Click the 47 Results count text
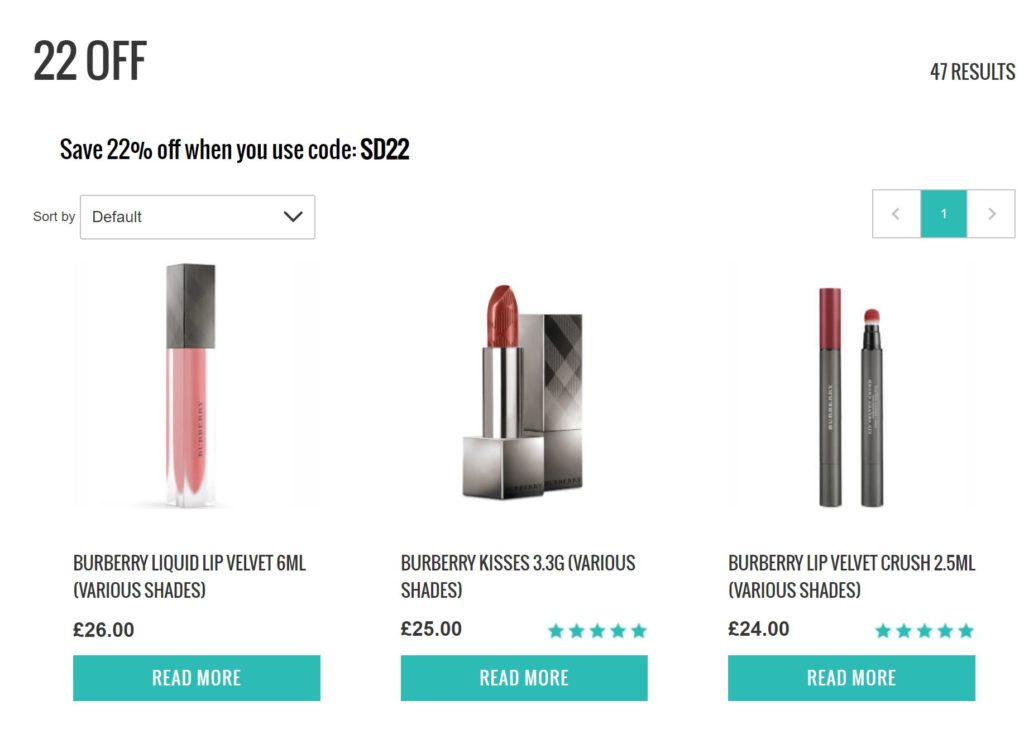This screenshot has width=1024, height=734. click(972, 72)
